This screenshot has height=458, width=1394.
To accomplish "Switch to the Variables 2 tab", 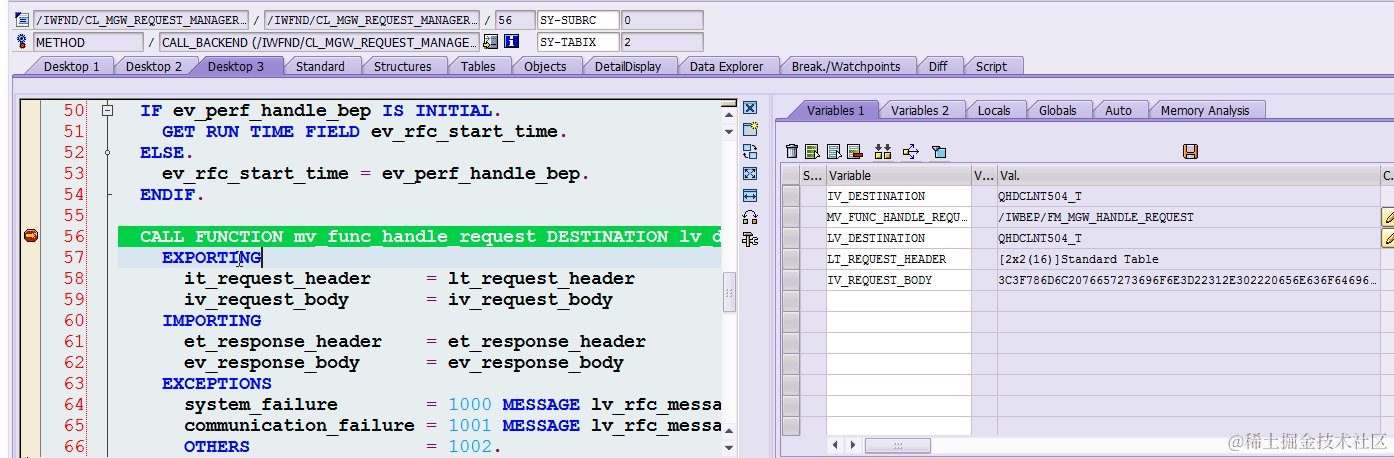I will point(920,110).
